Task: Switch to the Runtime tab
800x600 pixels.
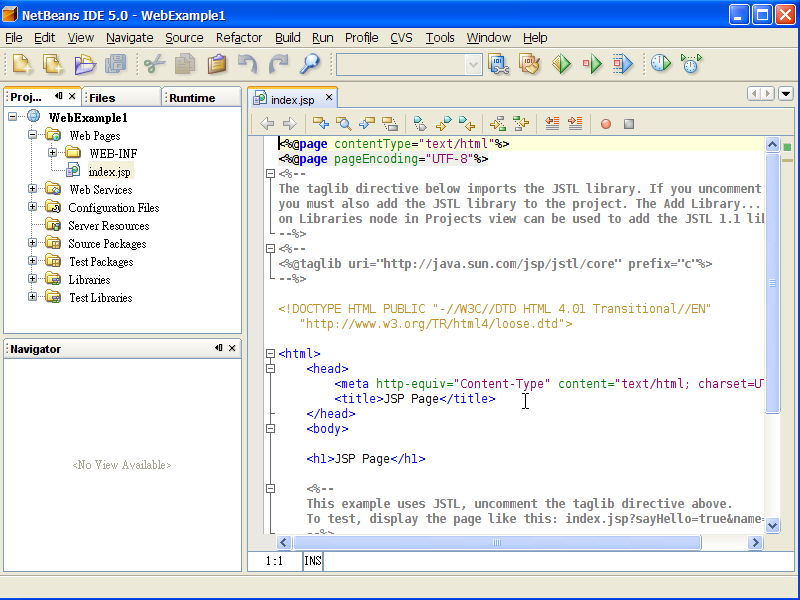Action: click(201, 97)
